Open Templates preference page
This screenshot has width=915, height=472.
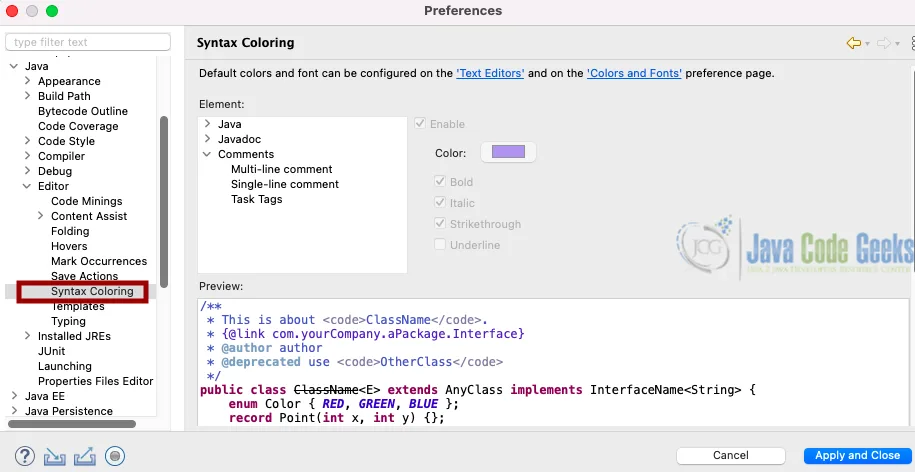tap(78, 306)
